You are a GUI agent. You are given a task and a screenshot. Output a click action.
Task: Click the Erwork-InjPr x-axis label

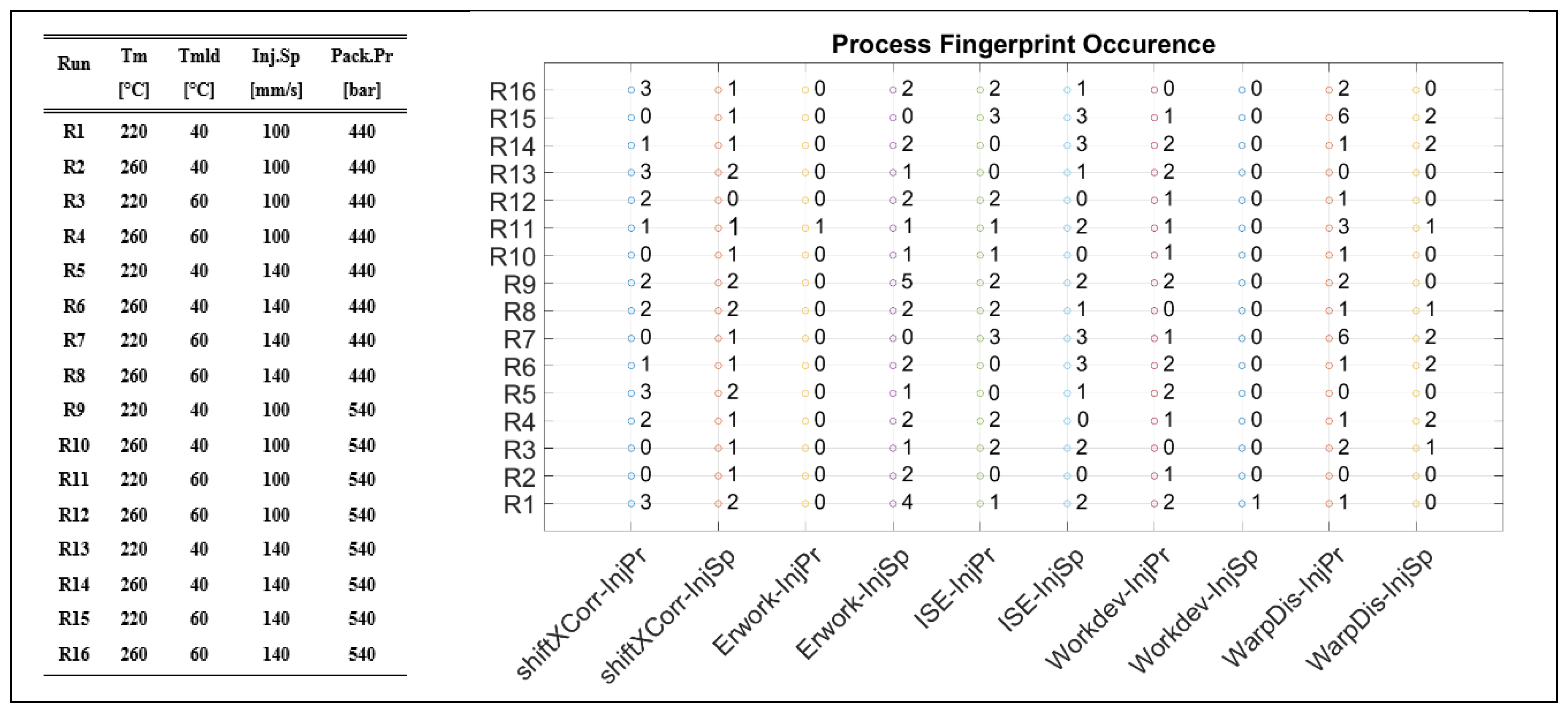click(x=766, y=600)
